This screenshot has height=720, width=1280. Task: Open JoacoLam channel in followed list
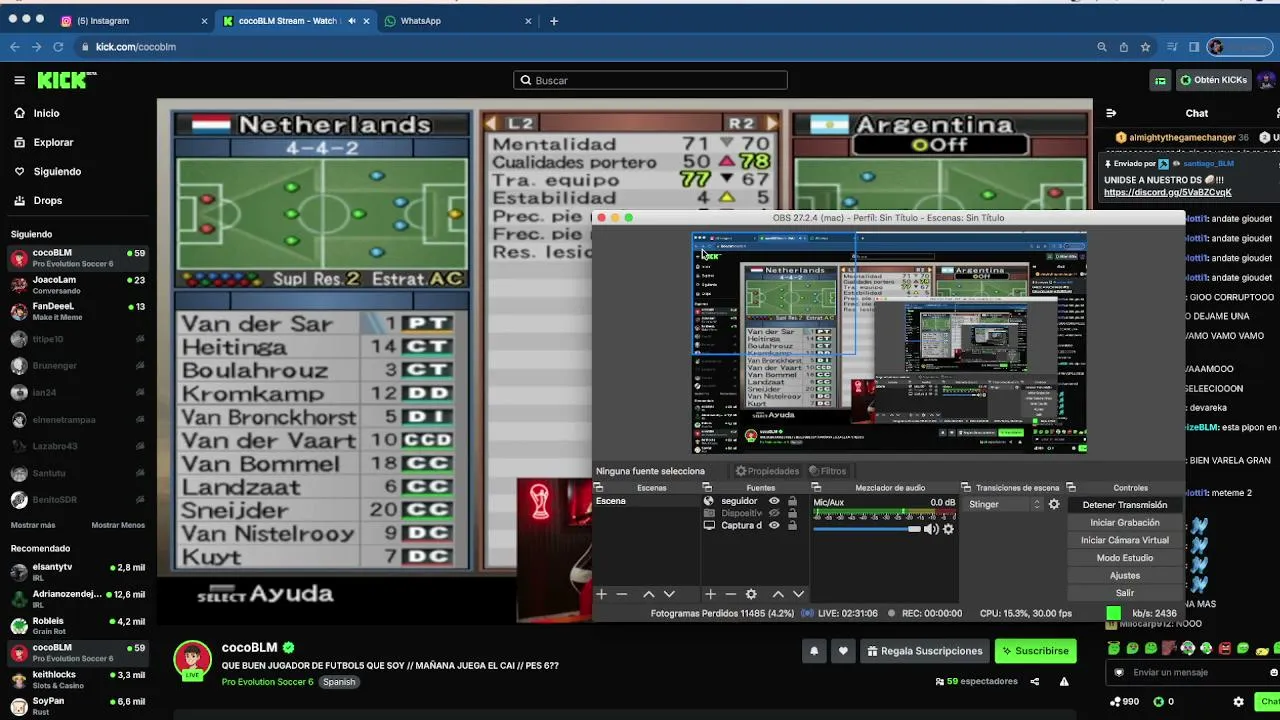[78, 285]
